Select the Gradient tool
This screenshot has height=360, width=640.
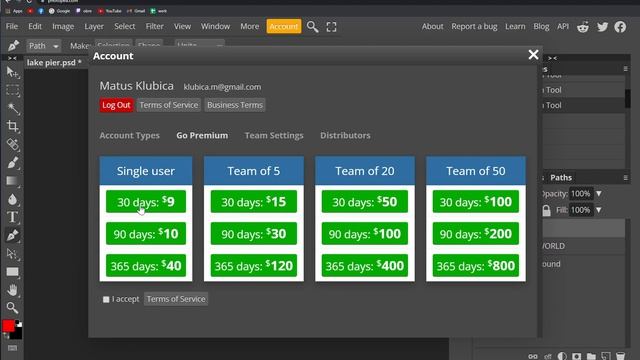tap(12, 181)
